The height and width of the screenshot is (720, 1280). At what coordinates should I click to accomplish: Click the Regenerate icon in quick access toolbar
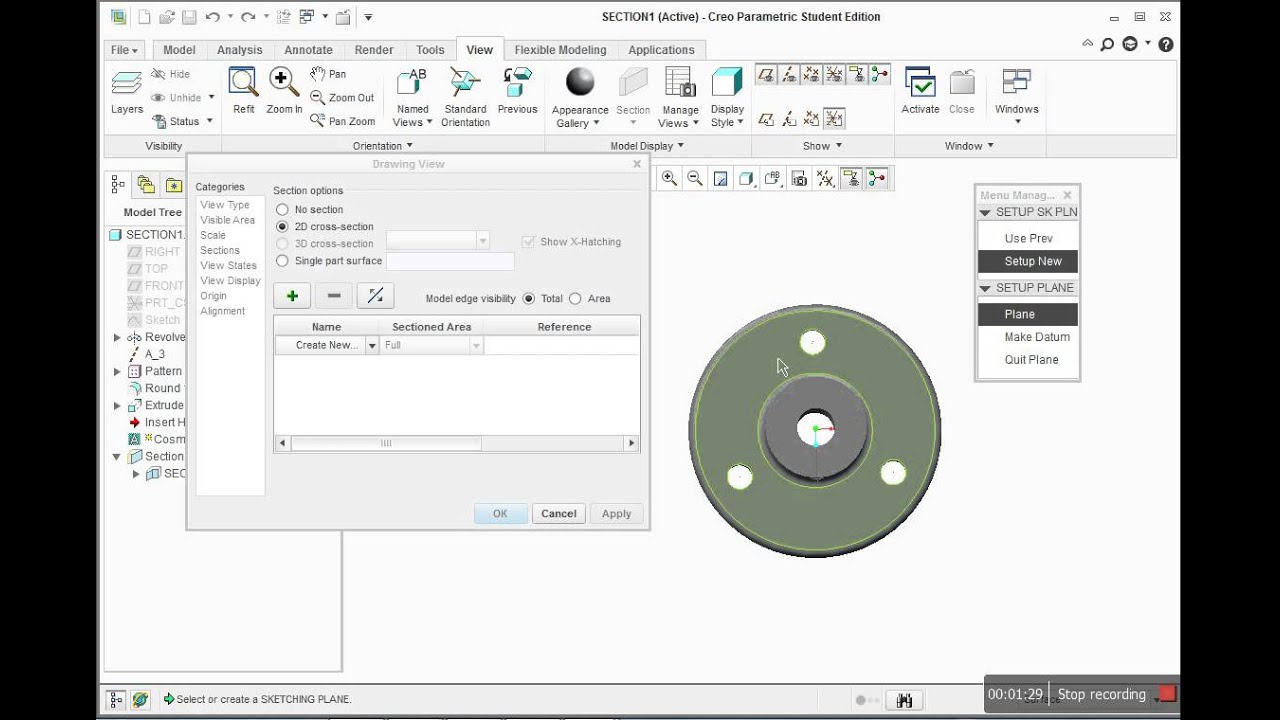(x=284, y=17)
